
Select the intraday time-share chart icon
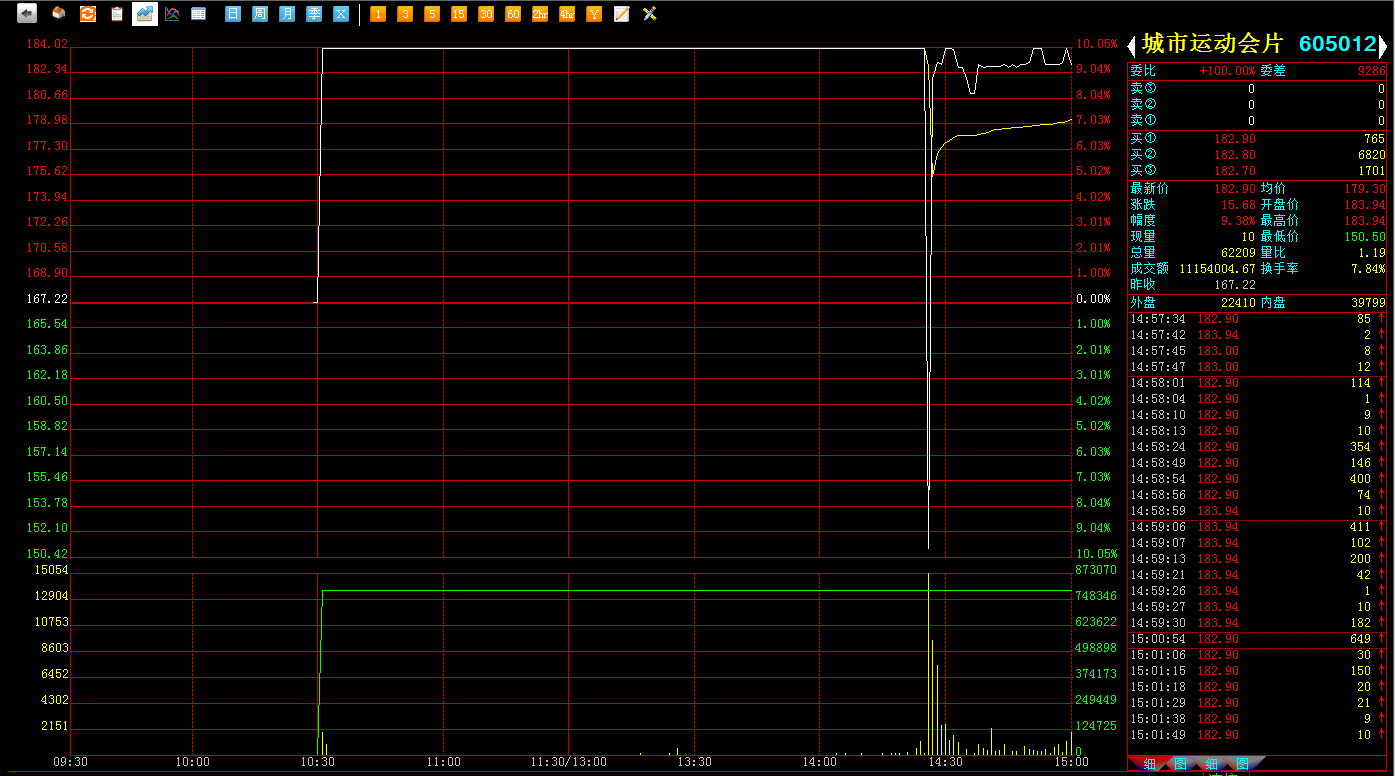pos(145,14)
